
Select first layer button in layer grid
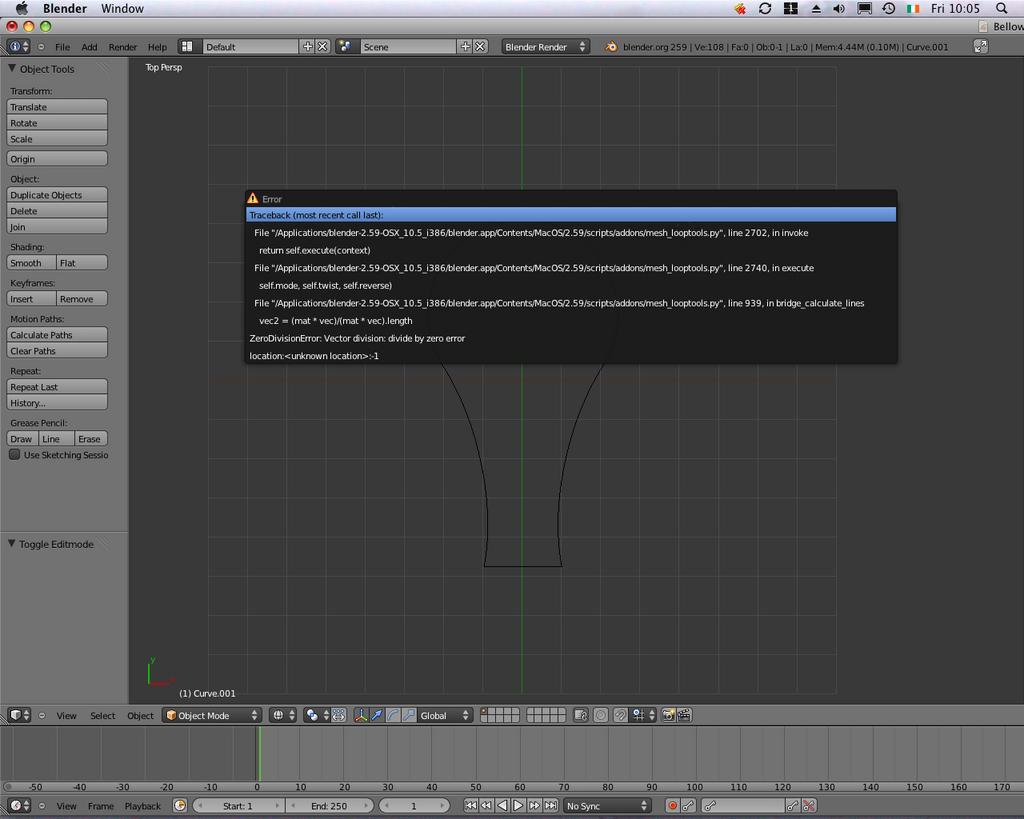click(484, 711)
